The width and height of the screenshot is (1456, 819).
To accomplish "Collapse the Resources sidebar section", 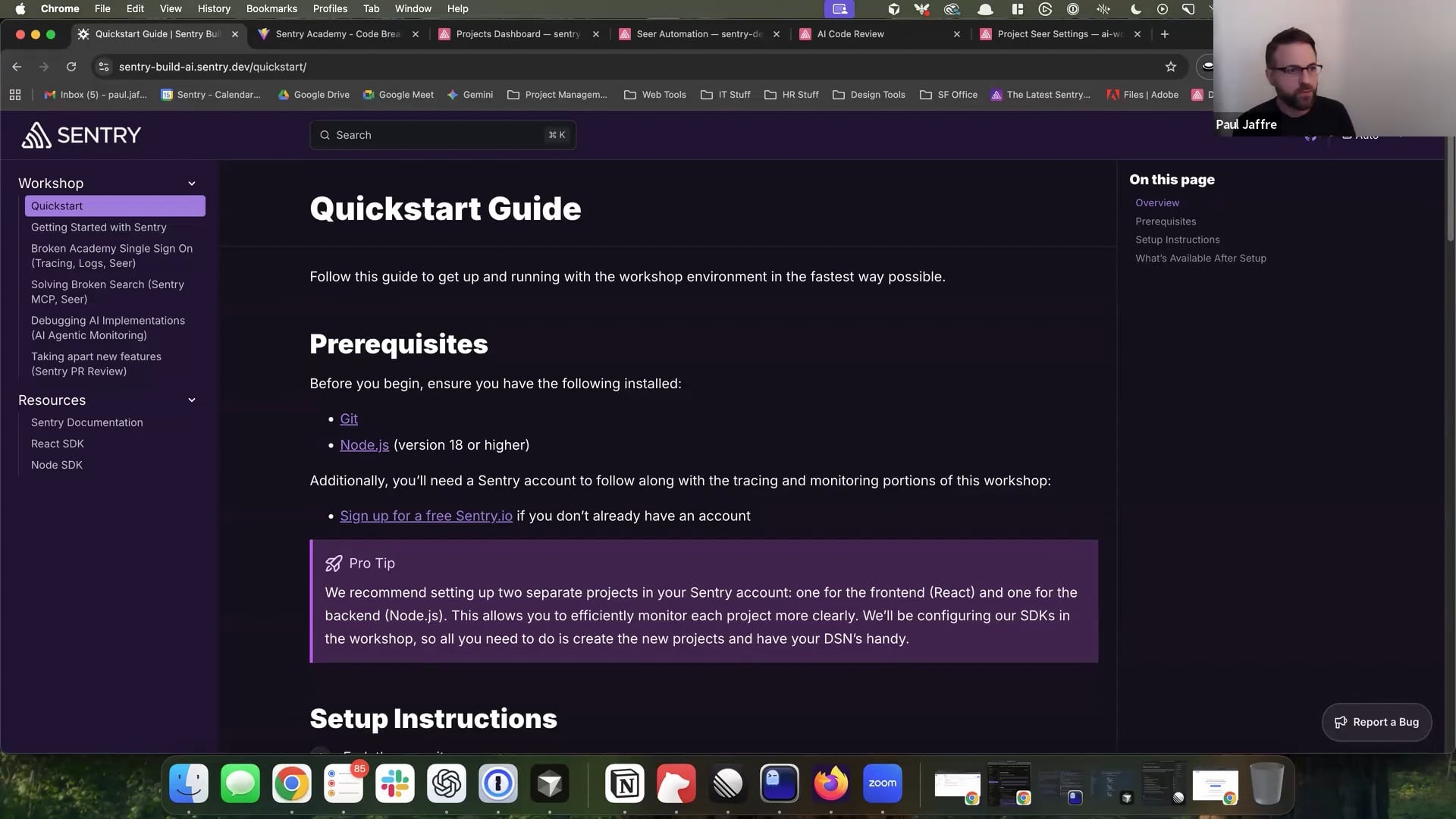I will pyautogui.click(x=192, y=400).
